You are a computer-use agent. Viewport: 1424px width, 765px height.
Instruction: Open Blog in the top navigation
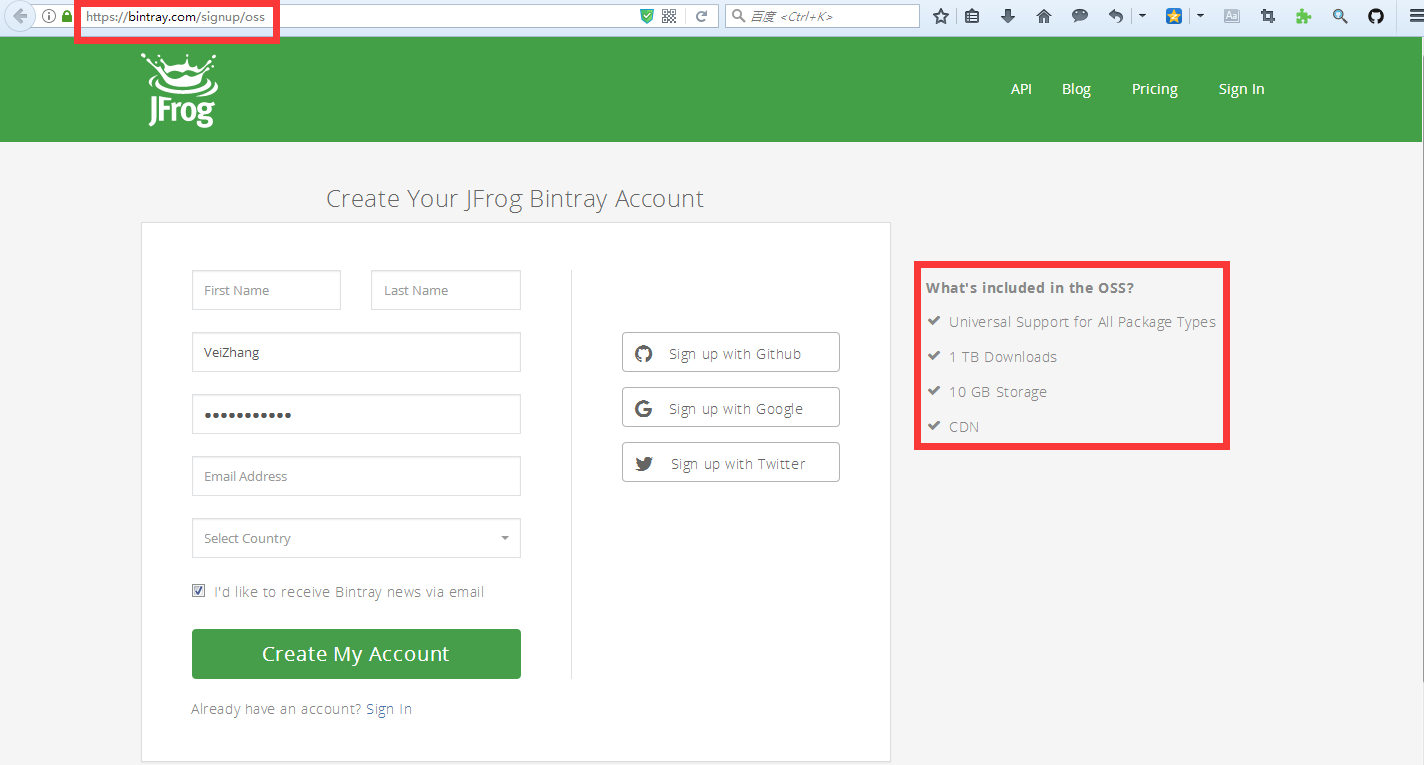[1076, 89]
